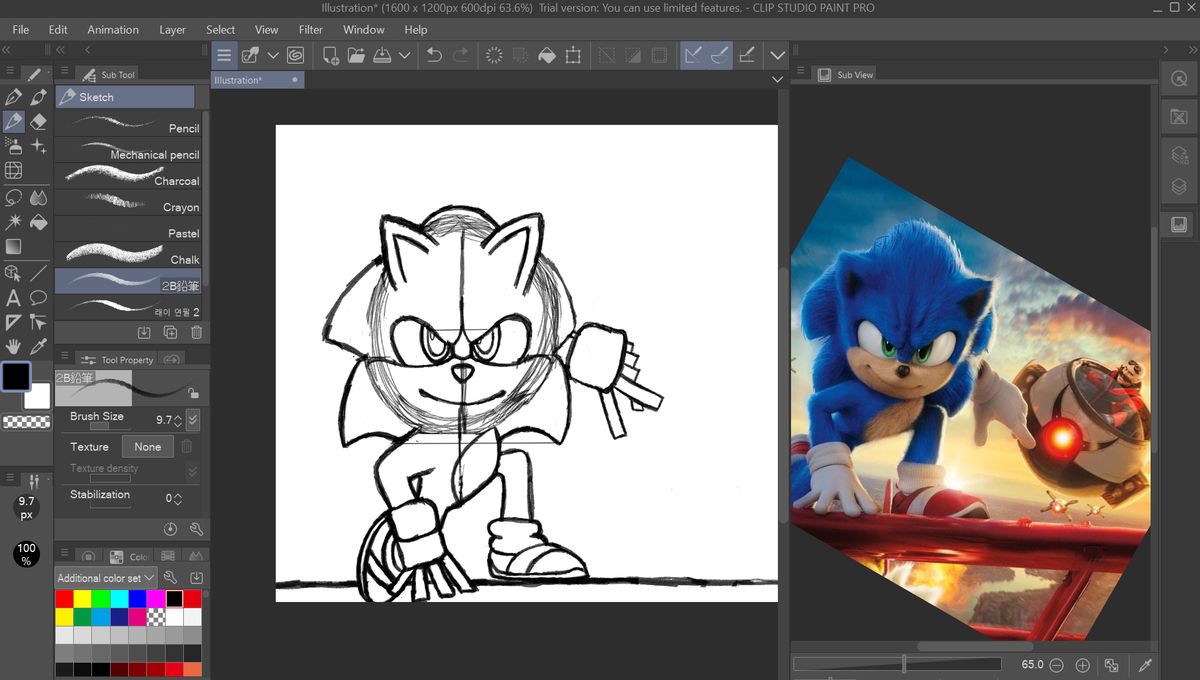
Task: Select the Lasso selection tool
Action: pyautogui.click(x=13, y=197)
